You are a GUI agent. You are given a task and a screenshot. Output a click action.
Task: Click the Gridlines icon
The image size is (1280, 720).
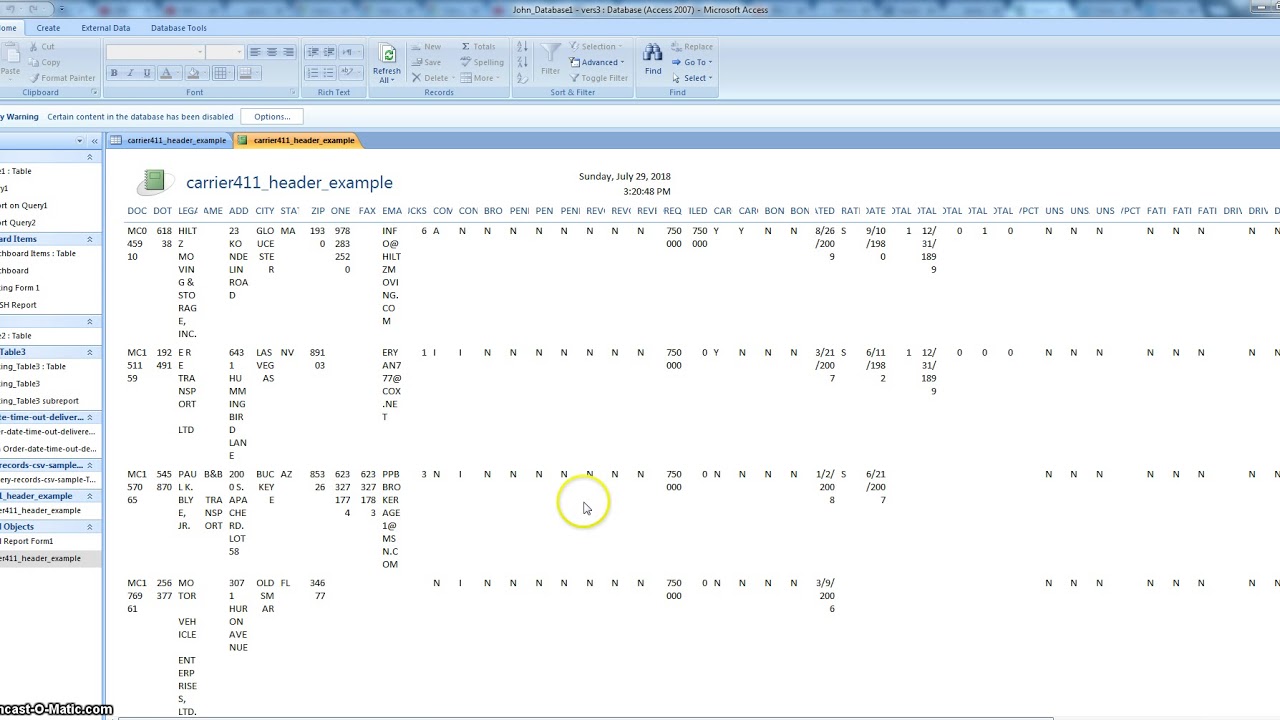(221, 73)
